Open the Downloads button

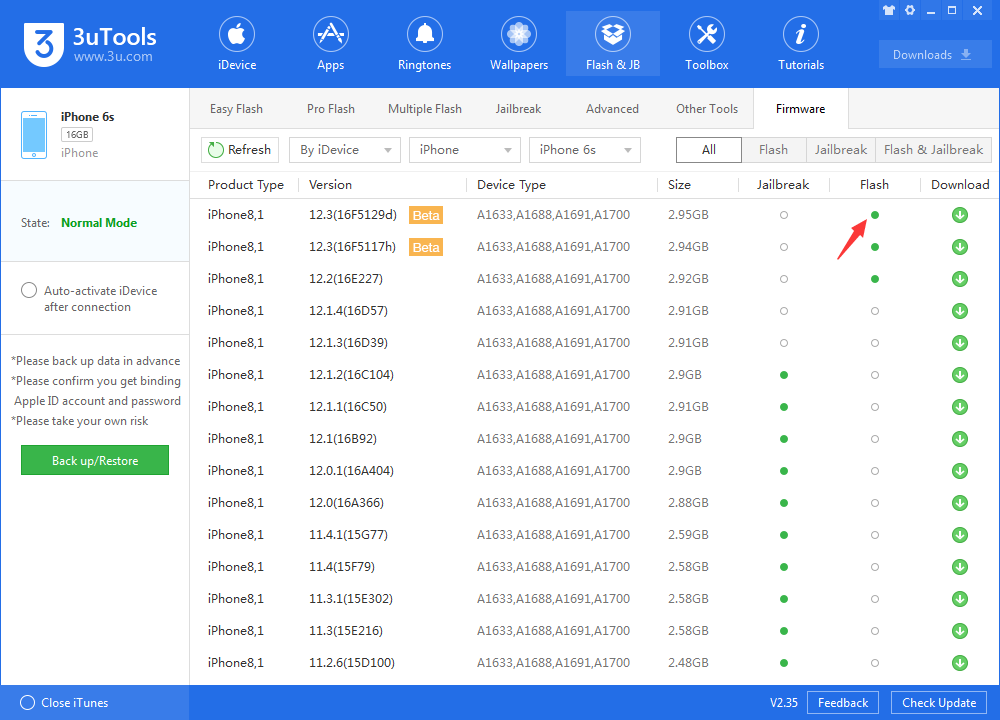[x=934, y=54]
